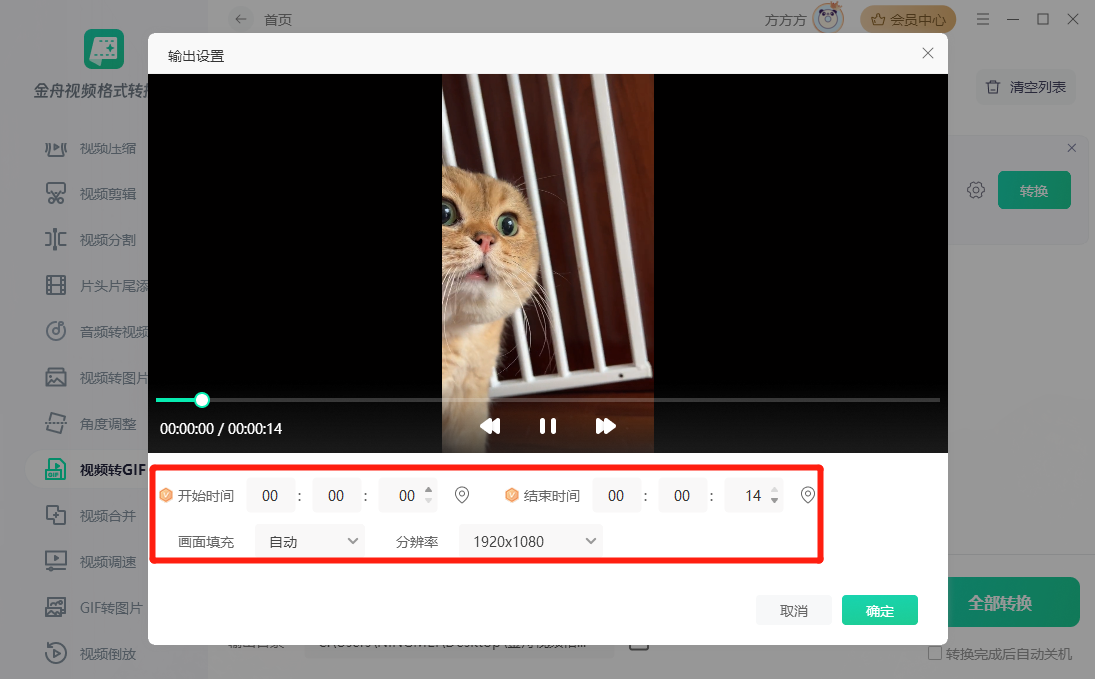The image size is (1095, 679).
Task: Open the 画面填充 dropdown set to 自动
Action: (309, 540)
